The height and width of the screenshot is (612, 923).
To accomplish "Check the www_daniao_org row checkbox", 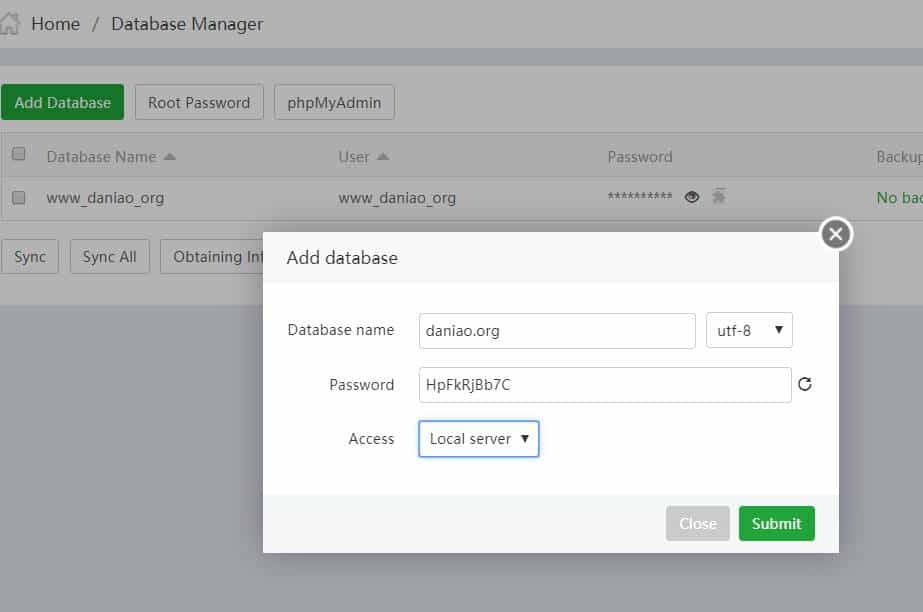I will (18, 198).
